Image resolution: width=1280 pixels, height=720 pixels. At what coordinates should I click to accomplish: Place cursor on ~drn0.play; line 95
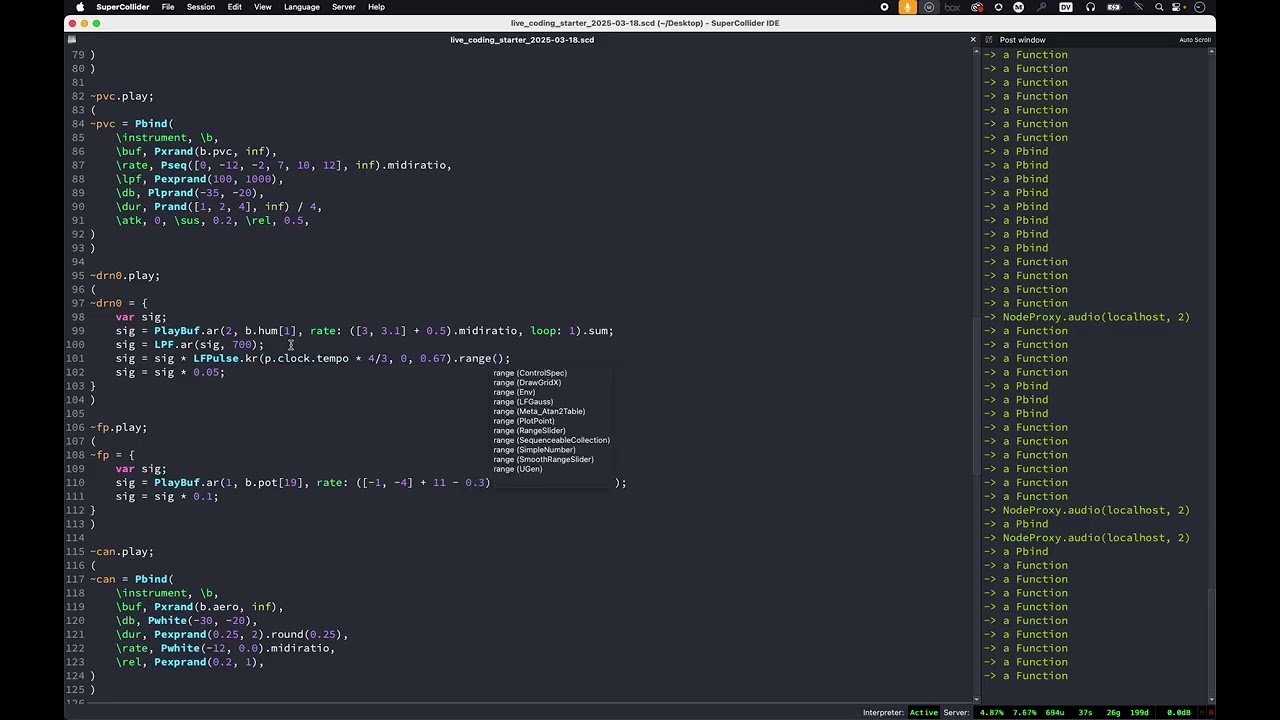pyautogui.click(x=125, y=276)
